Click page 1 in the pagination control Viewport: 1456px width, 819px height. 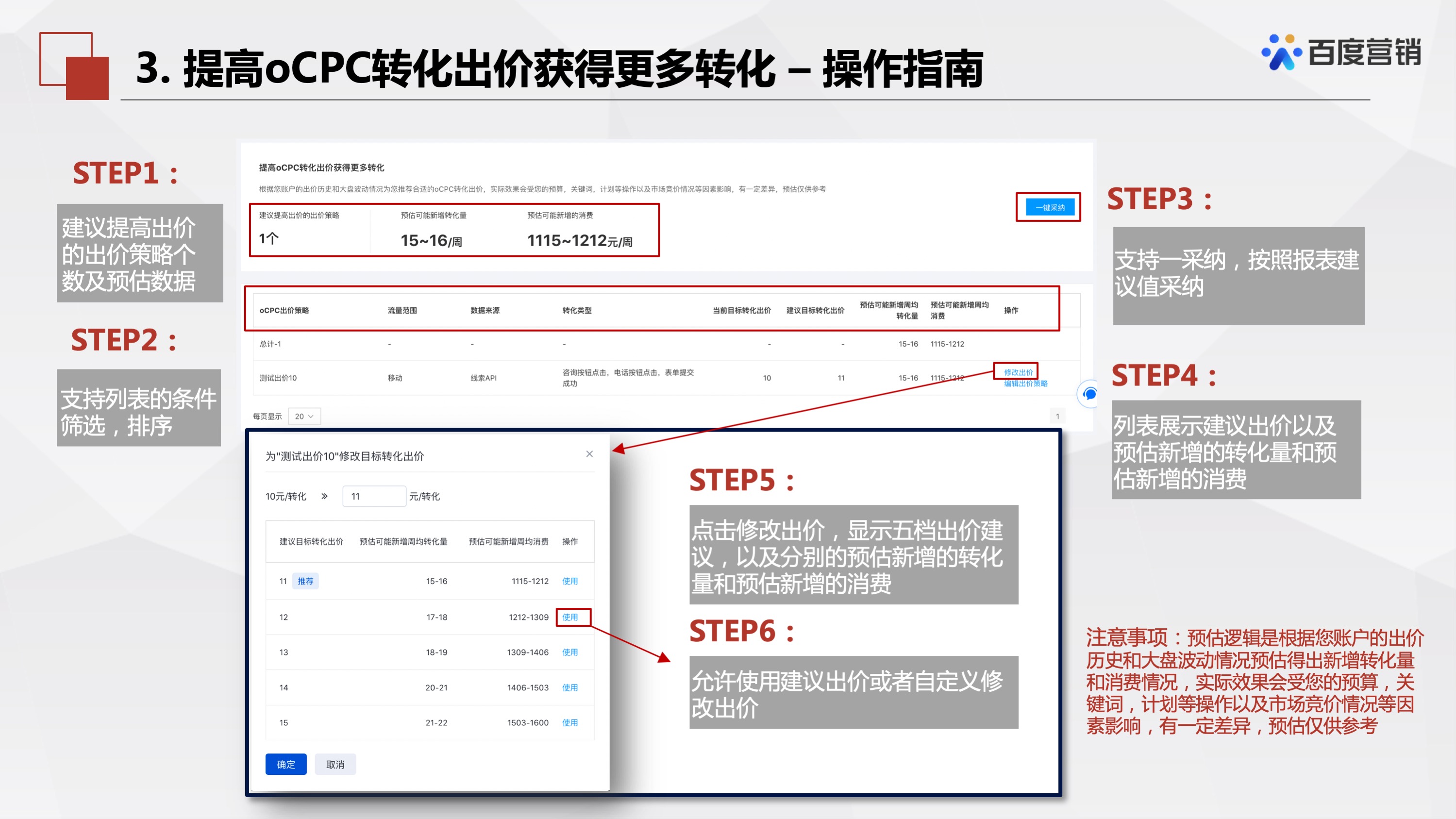tap(1057, 416)
